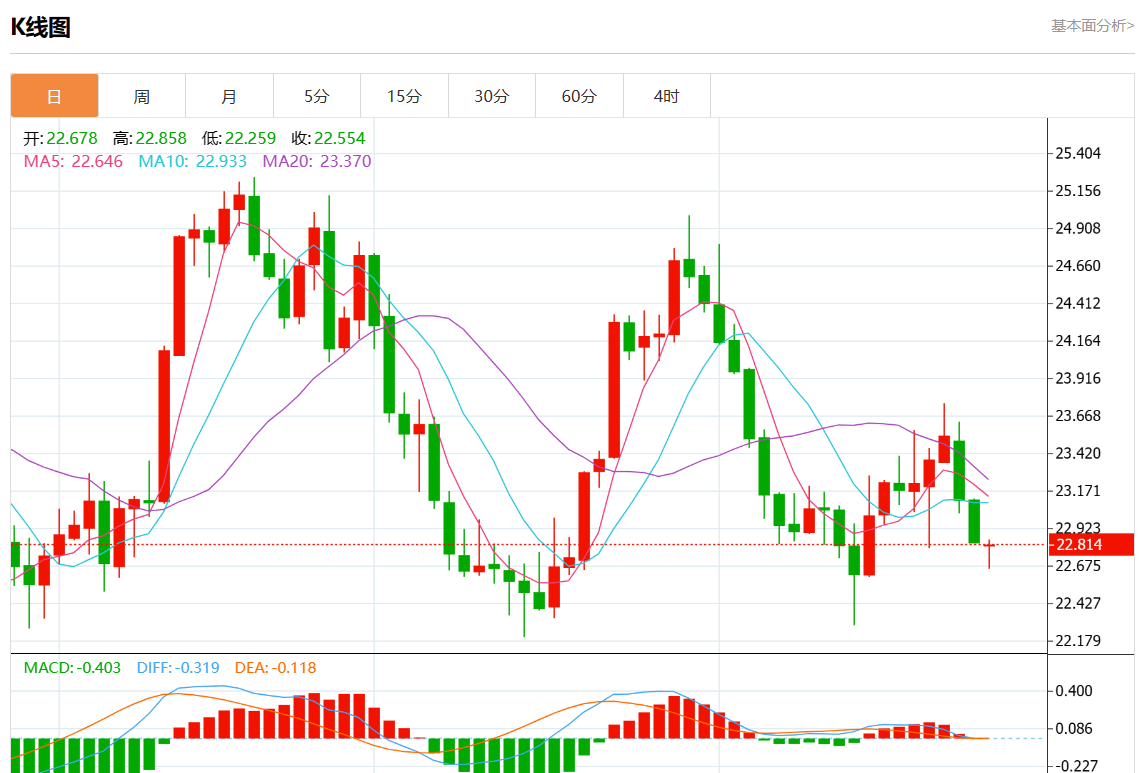Click the 23.171 price axis label
This screenshot has width=1148, height=773.
point(1078,490)
